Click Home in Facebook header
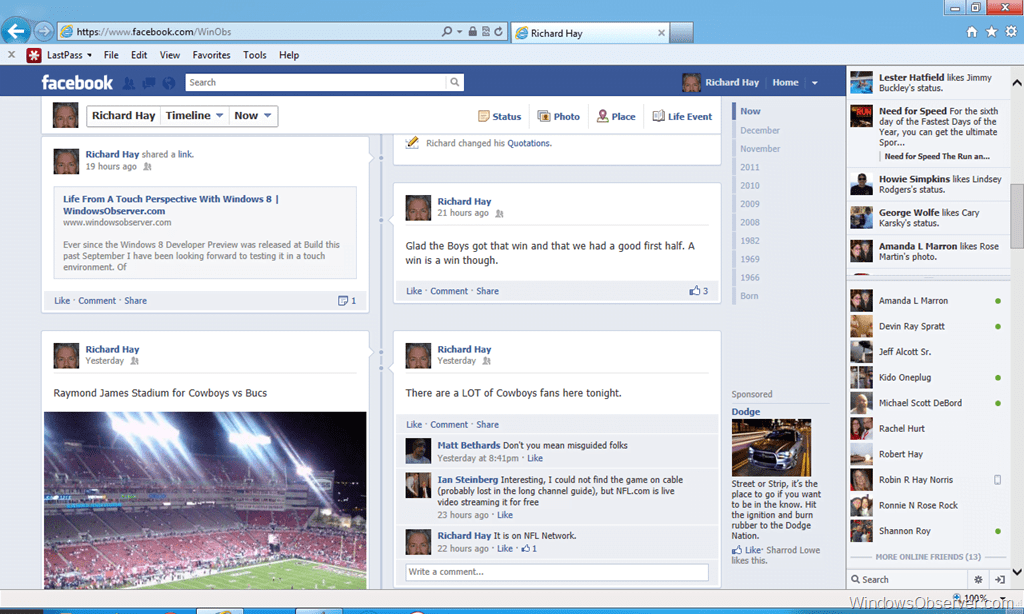1024x614 pixels. [x=785, y=82]
